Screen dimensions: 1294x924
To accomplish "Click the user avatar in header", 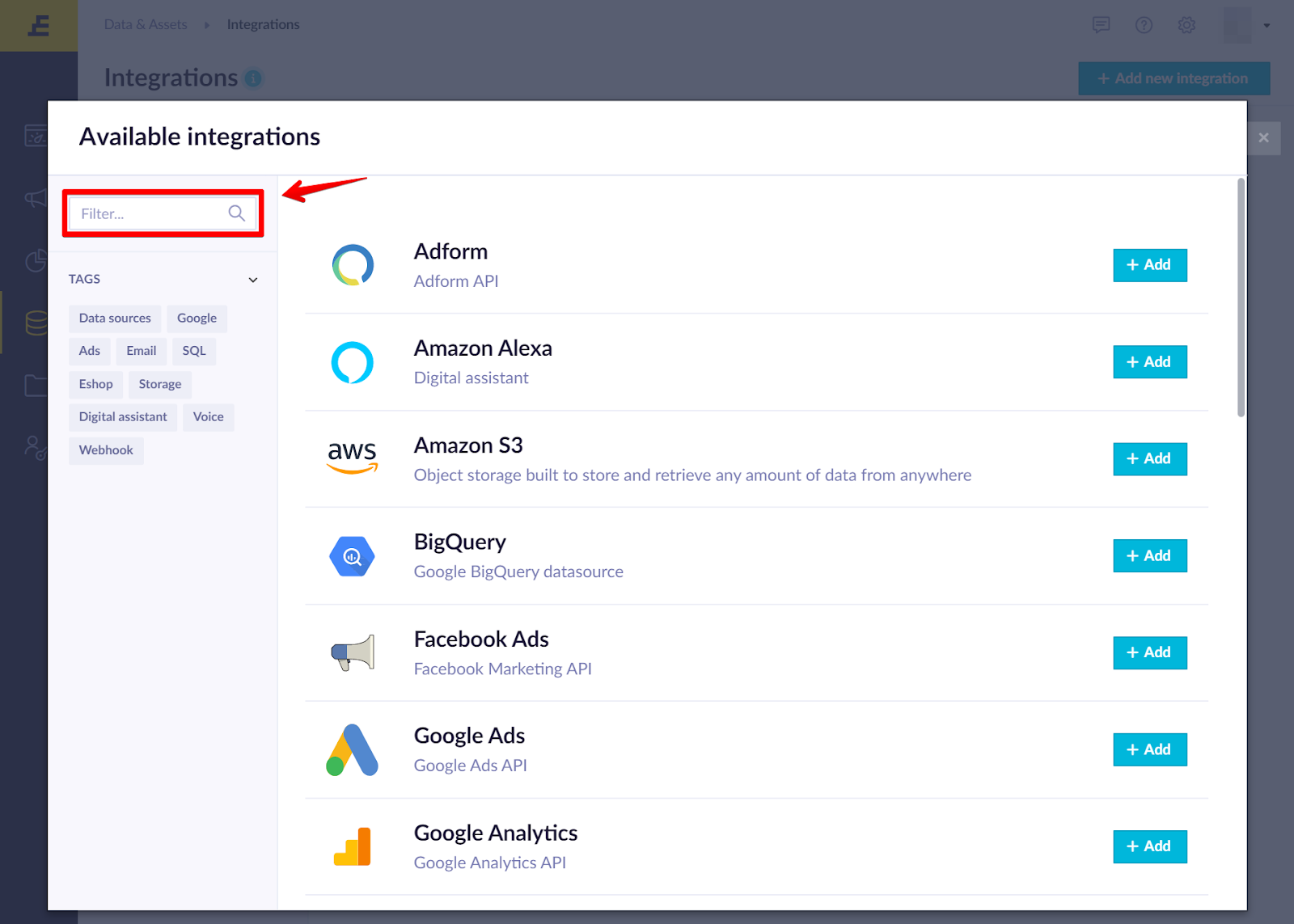I will [1237, 26].
